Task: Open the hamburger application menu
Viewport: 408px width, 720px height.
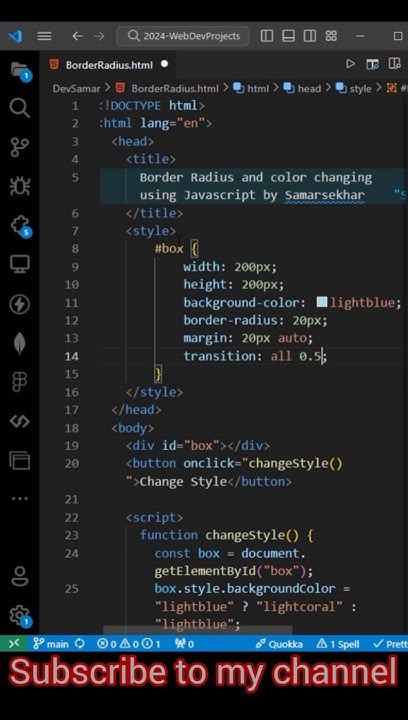Action: pos(45,36)
